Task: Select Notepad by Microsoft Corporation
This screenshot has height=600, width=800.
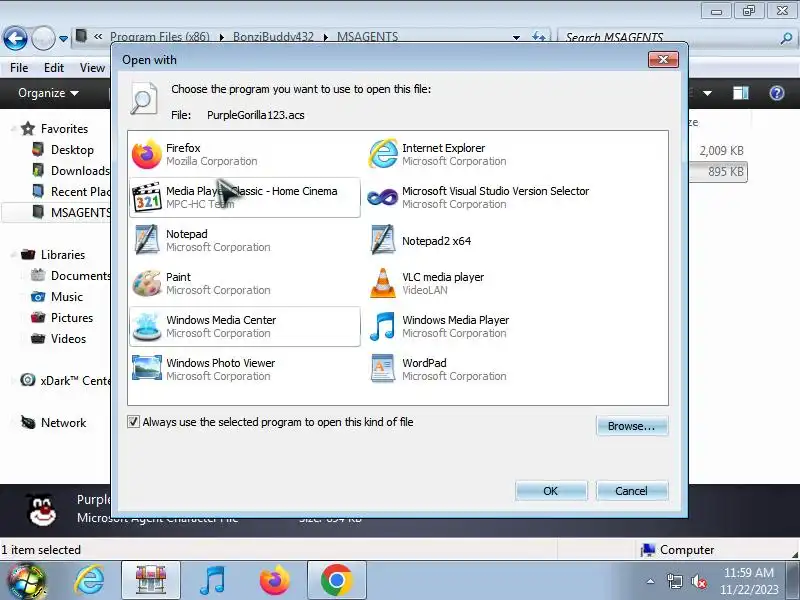Action: click(x=245, y=240)
